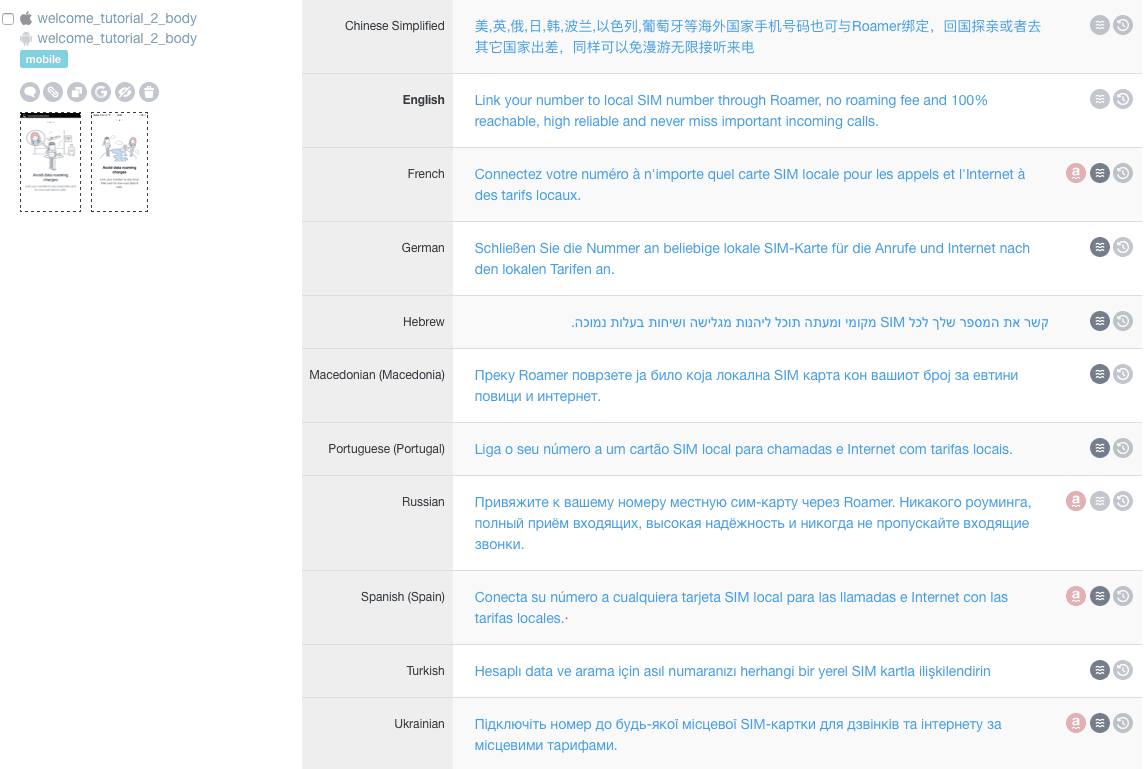Open the first screenshot thumbnail
Screen dimensions: 1145x769
point(50,162)
